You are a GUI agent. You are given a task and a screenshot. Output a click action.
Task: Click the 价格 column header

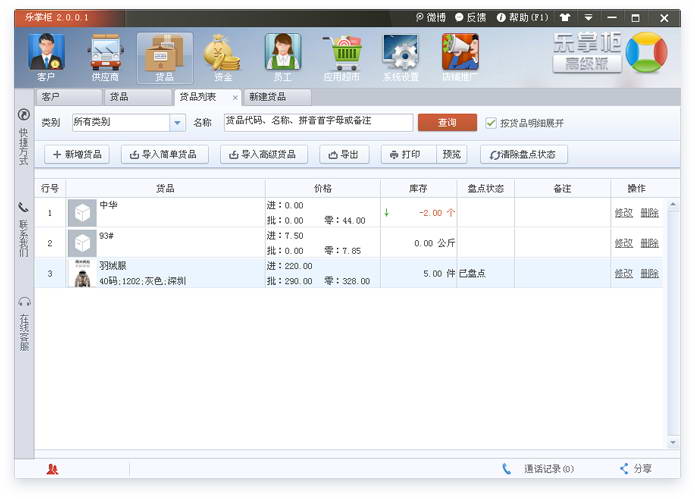(323, 188)
